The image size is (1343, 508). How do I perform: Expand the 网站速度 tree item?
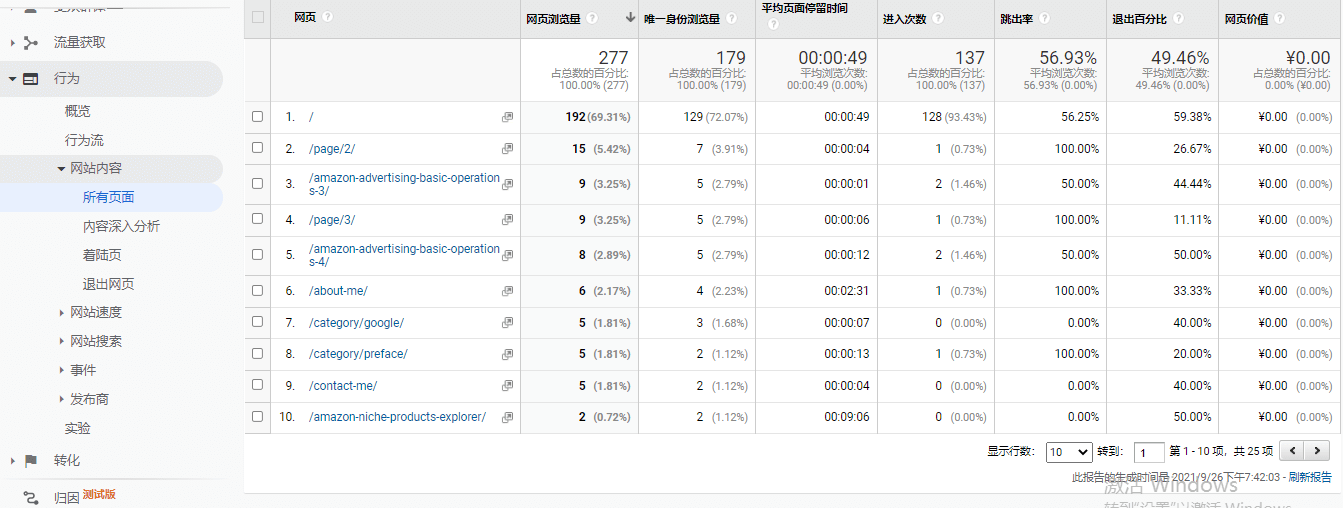click(x=62, y=313)
